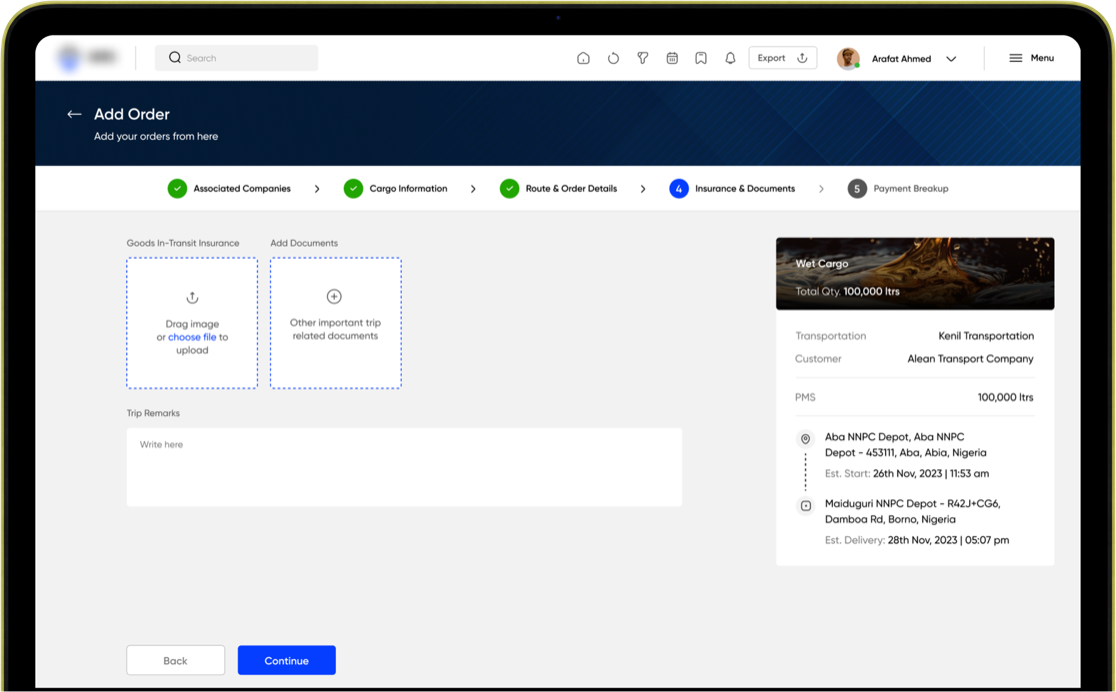Click the PMS 100,000 ltrs value
This screenshot has height=692, width=1116.
click(1005, 397)
